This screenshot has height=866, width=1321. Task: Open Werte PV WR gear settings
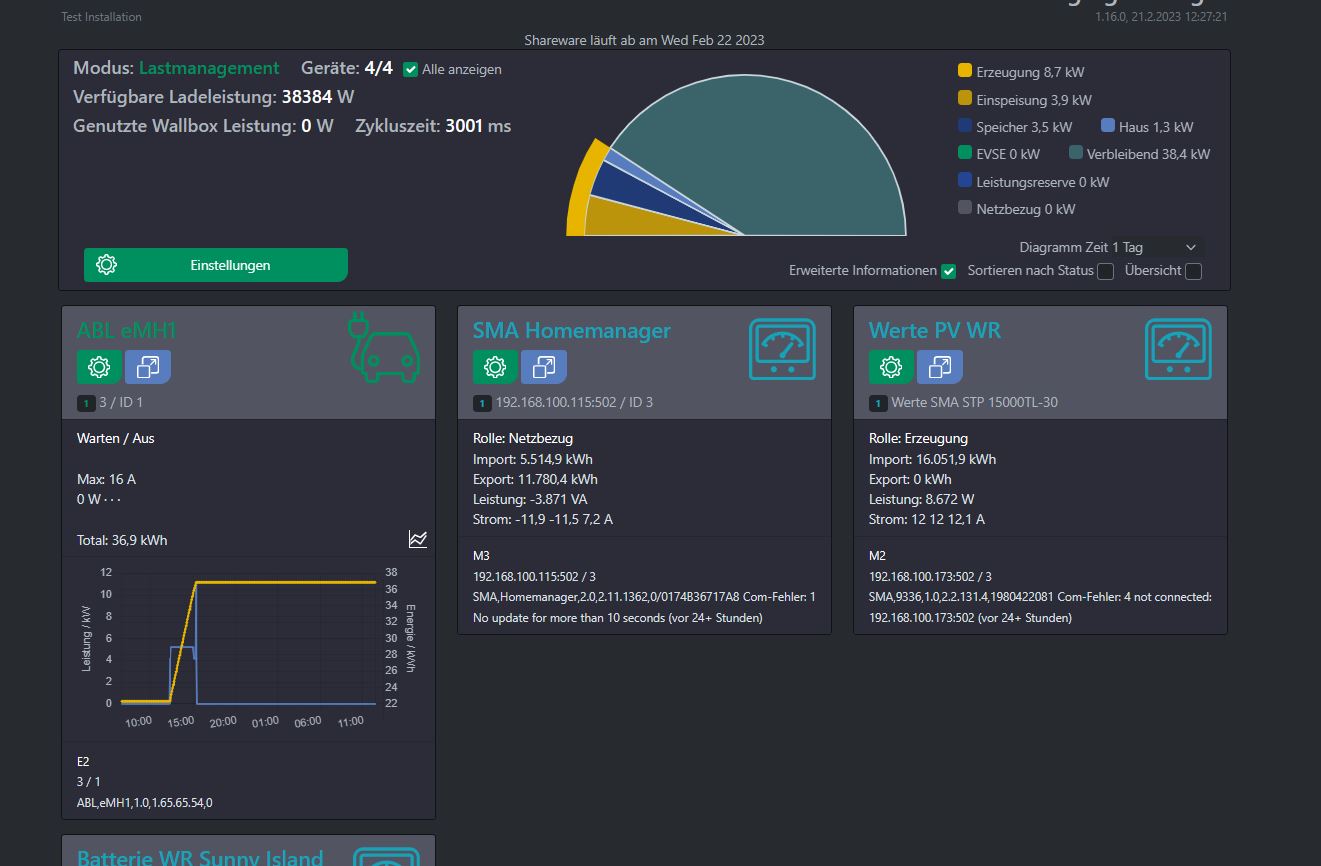click(891, 367)
